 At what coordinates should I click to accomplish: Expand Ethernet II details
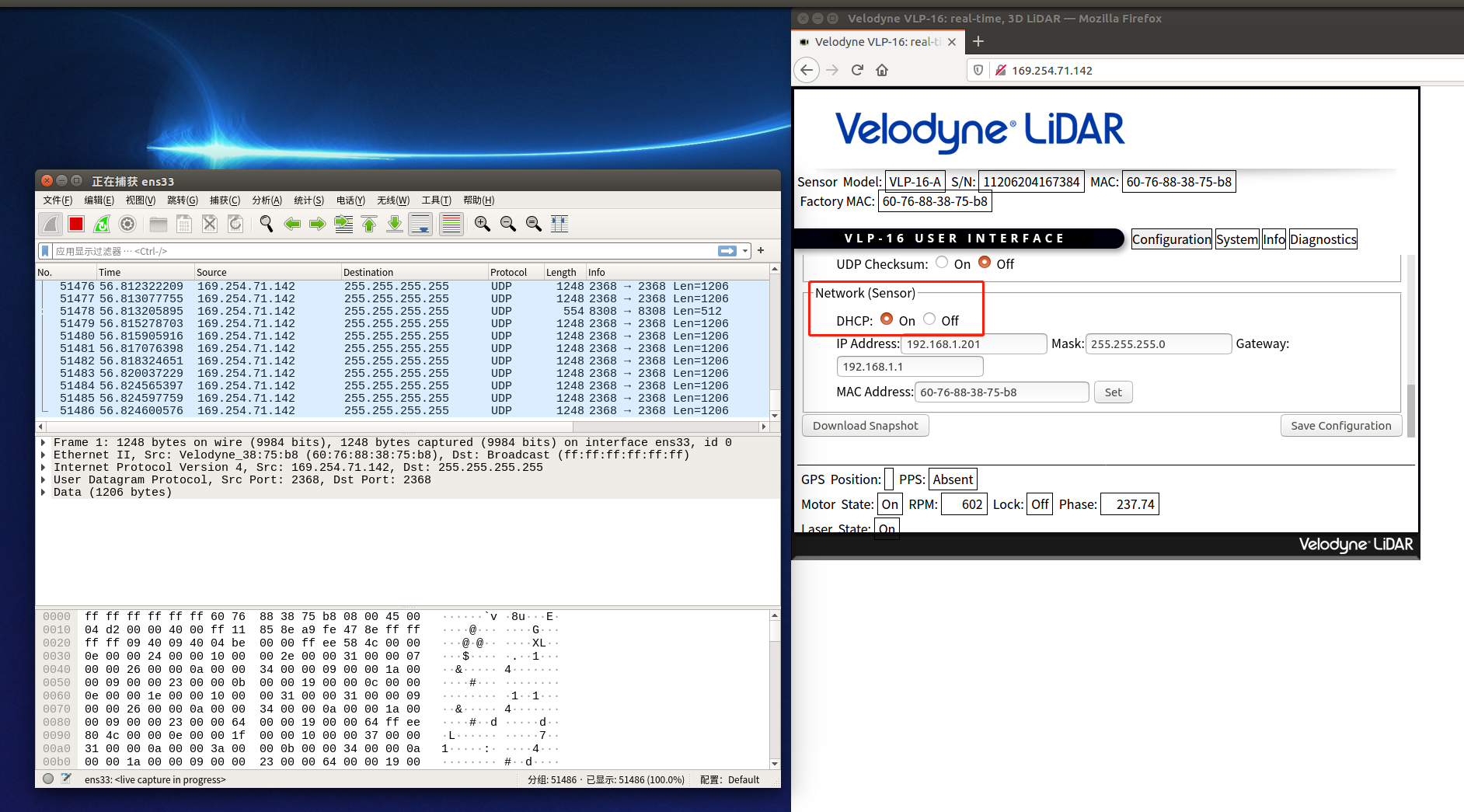tap(44, 455)
